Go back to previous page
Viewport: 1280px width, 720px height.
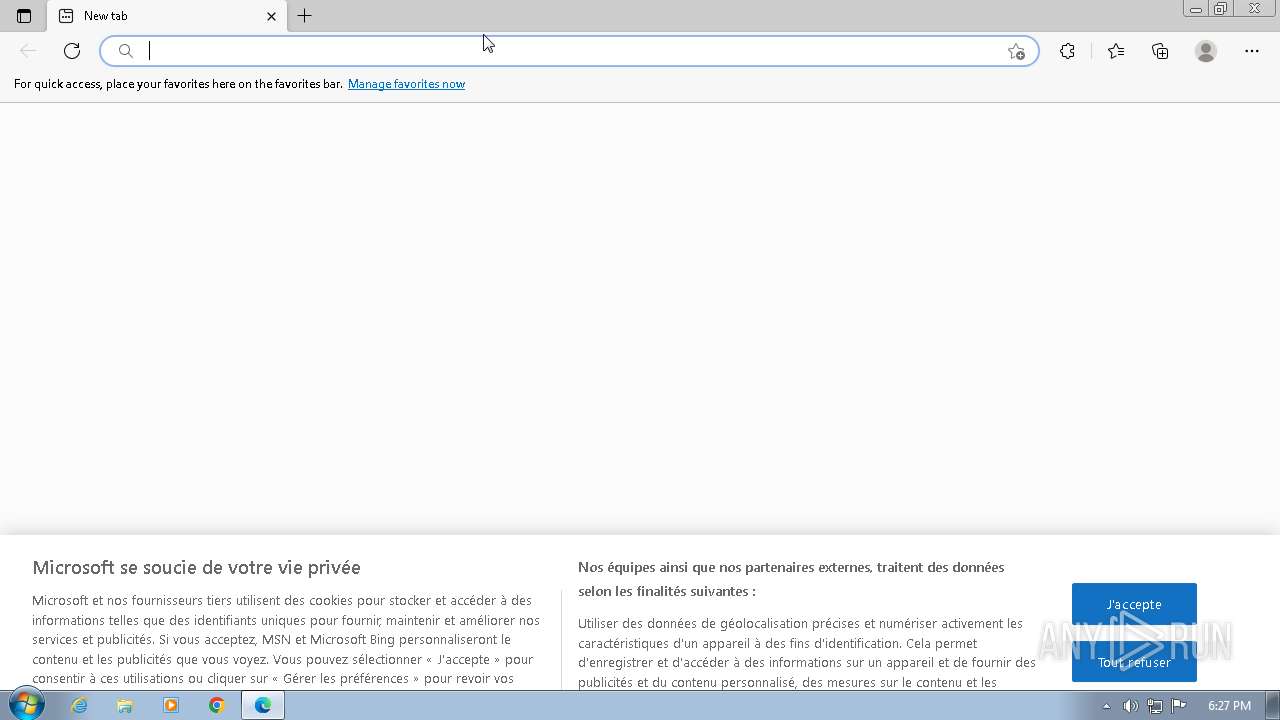click(28, 51)
